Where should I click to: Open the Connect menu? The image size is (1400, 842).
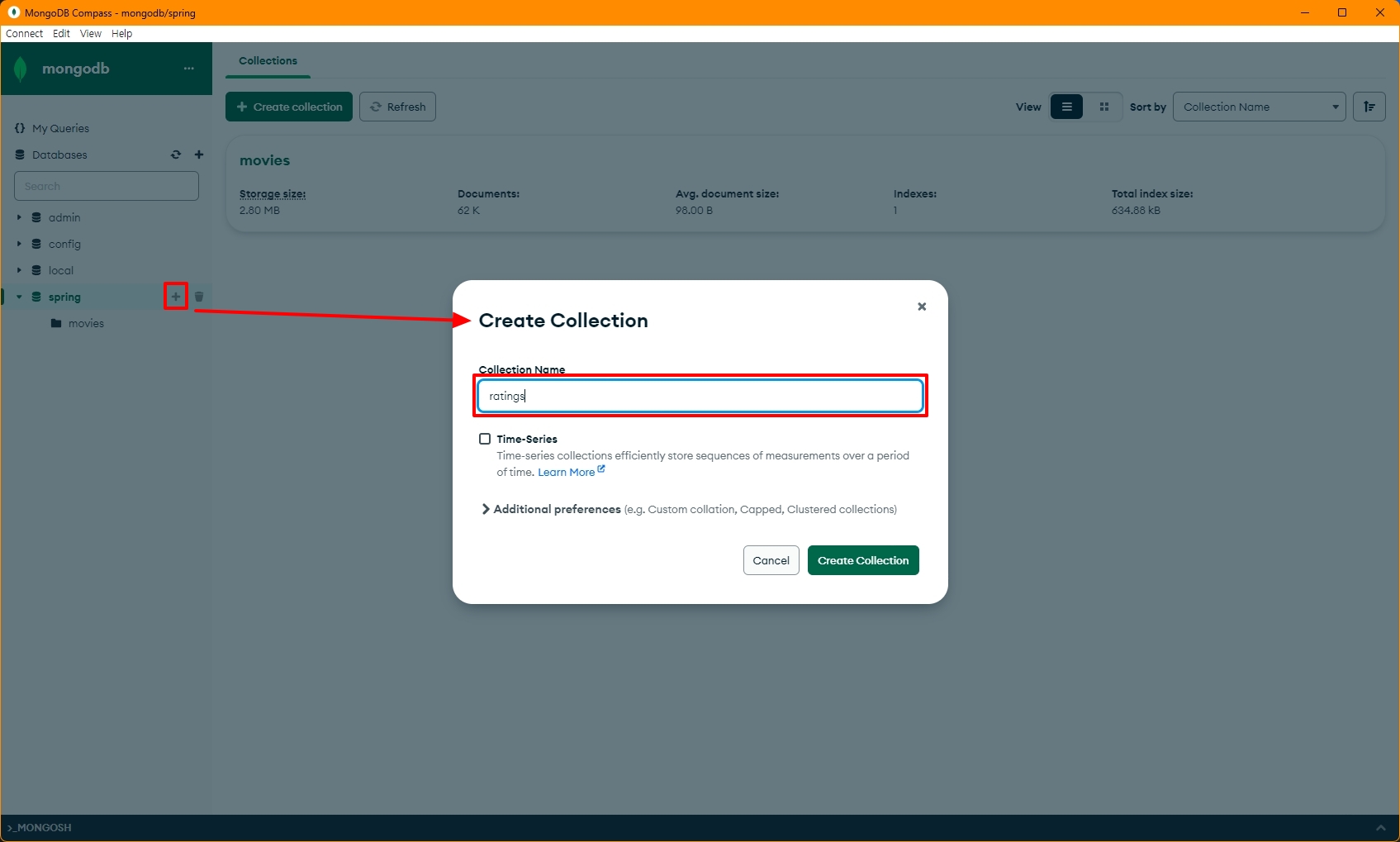click(24, 34)
